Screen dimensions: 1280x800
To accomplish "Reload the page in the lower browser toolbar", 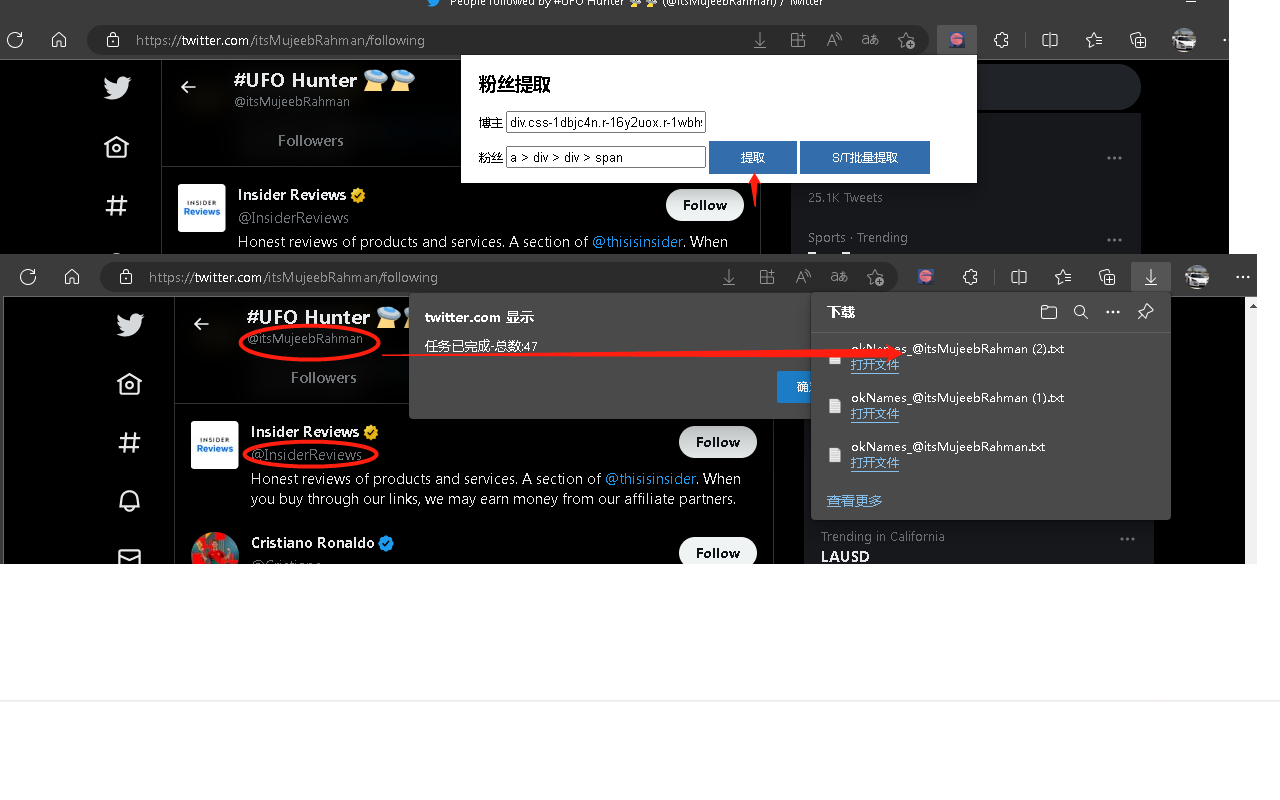I will pos(28,277).
